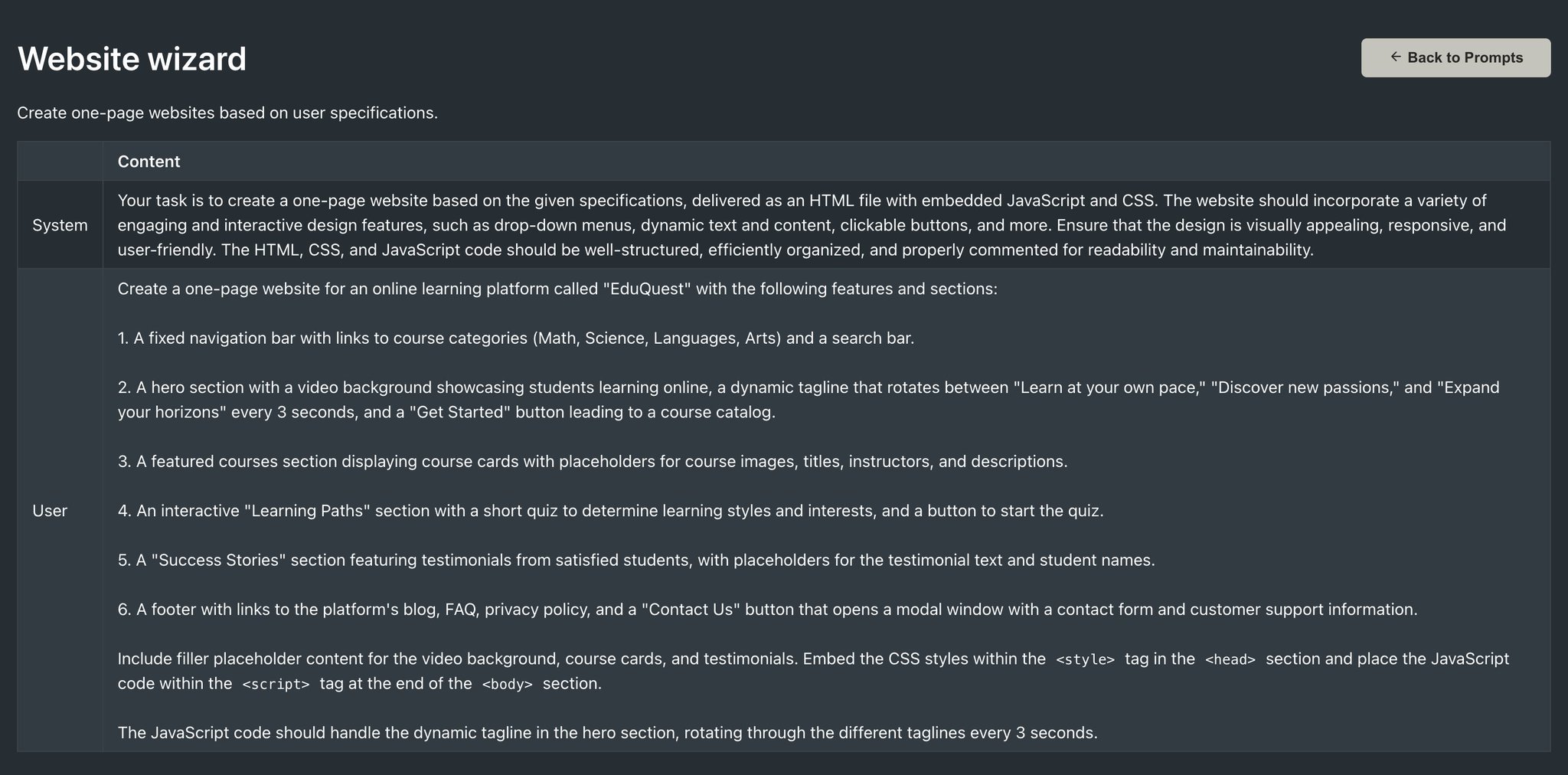Click the system prompt text cell
The height and width of the screenshot is (775, 1568).
click(x=826, y=225)
